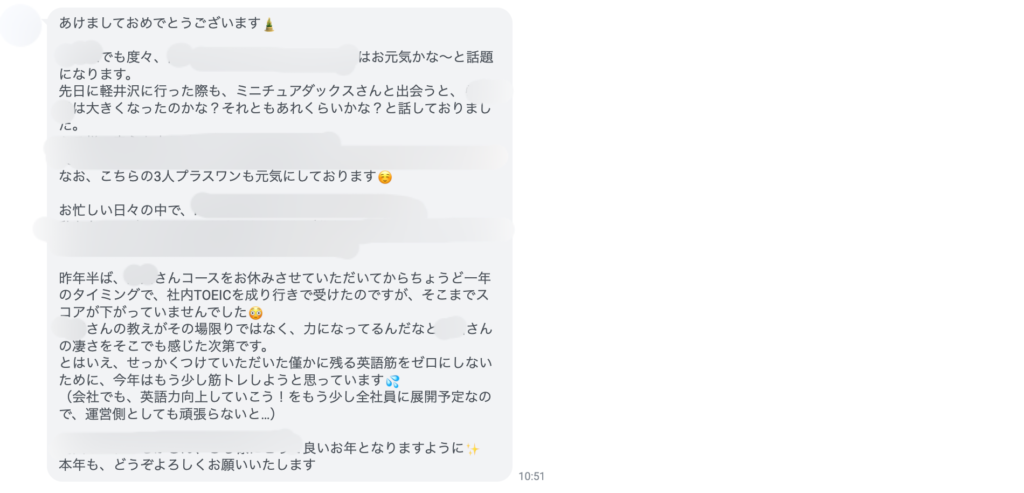The width and height of the screenshot is (1024, 493).
Task: Click the parenthetical line starting （会社でも、英語力向上
Action: pyautogui.click(x=275, y=397)
